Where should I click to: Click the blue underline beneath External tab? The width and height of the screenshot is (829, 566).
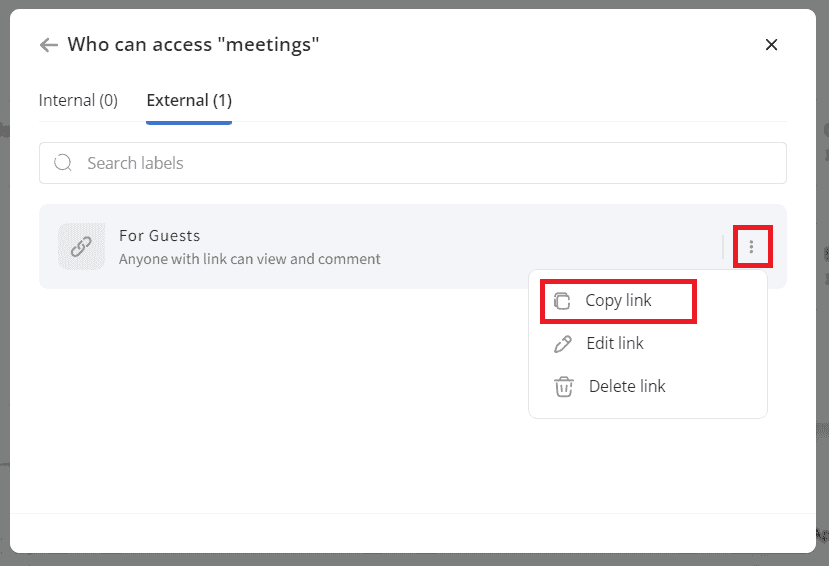[189, 123]
